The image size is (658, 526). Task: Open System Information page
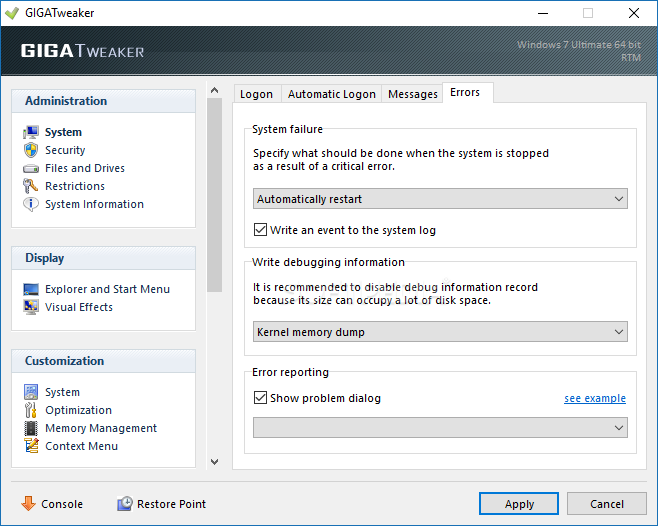pos(94,204)
